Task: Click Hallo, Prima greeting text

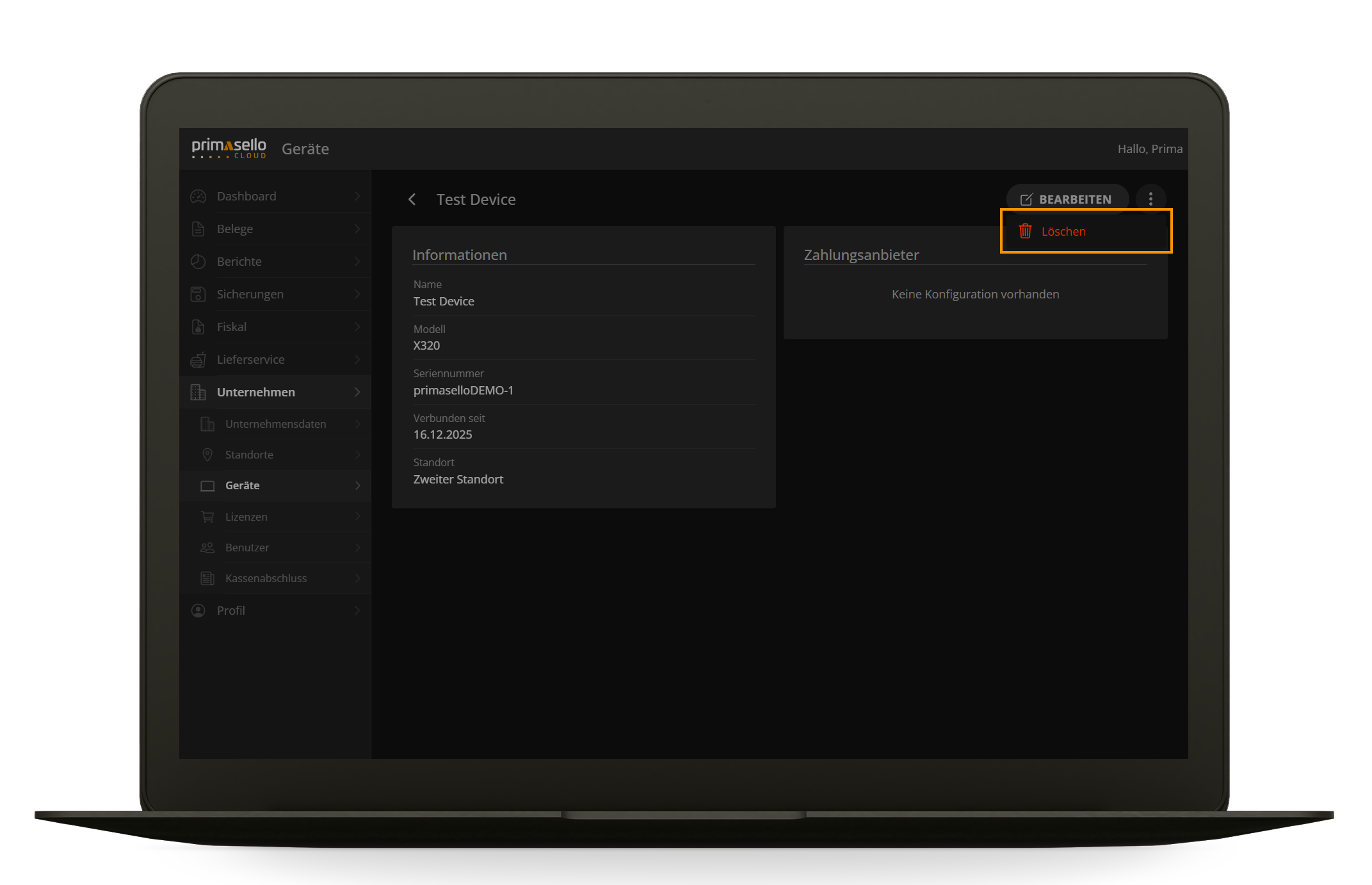Action: tap(1149, 149)
